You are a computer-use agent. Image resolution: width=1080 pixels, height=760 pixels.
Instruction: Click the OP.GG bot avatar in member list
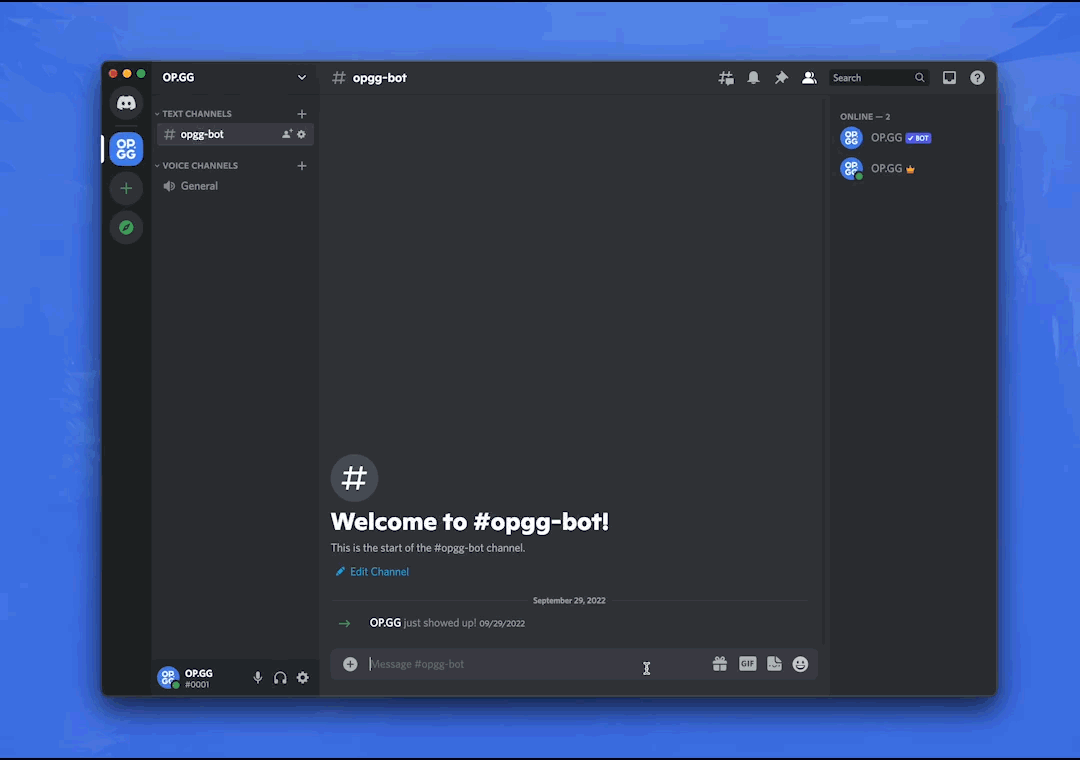(851, 138)
